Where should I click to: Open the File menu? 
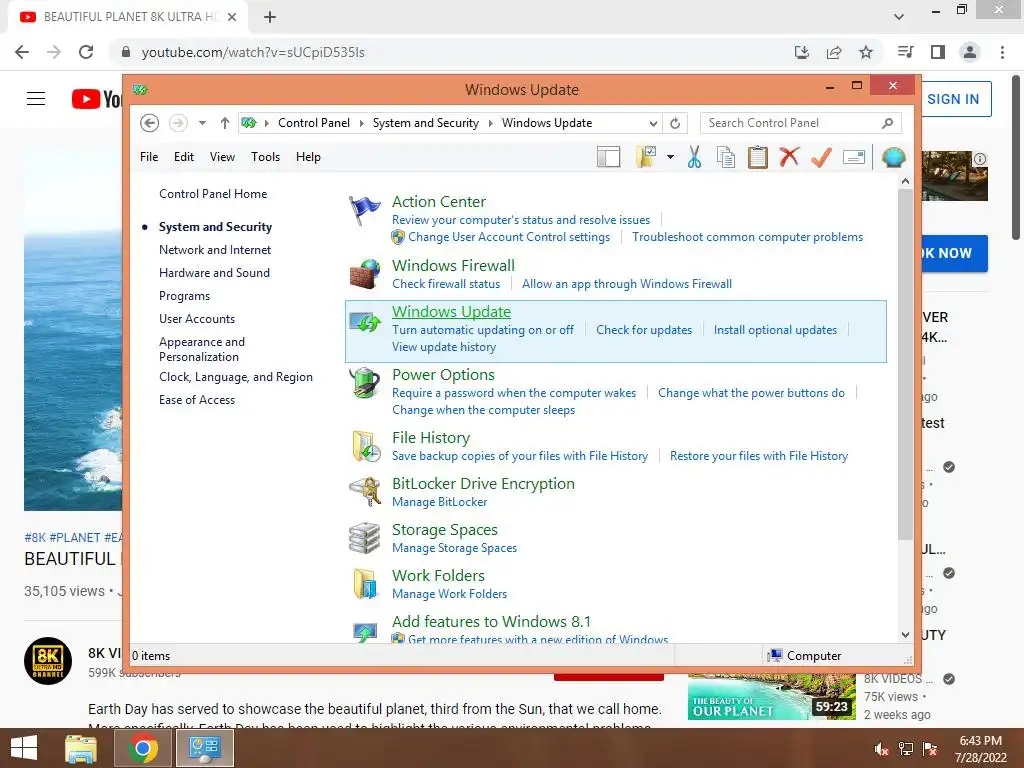149,157
